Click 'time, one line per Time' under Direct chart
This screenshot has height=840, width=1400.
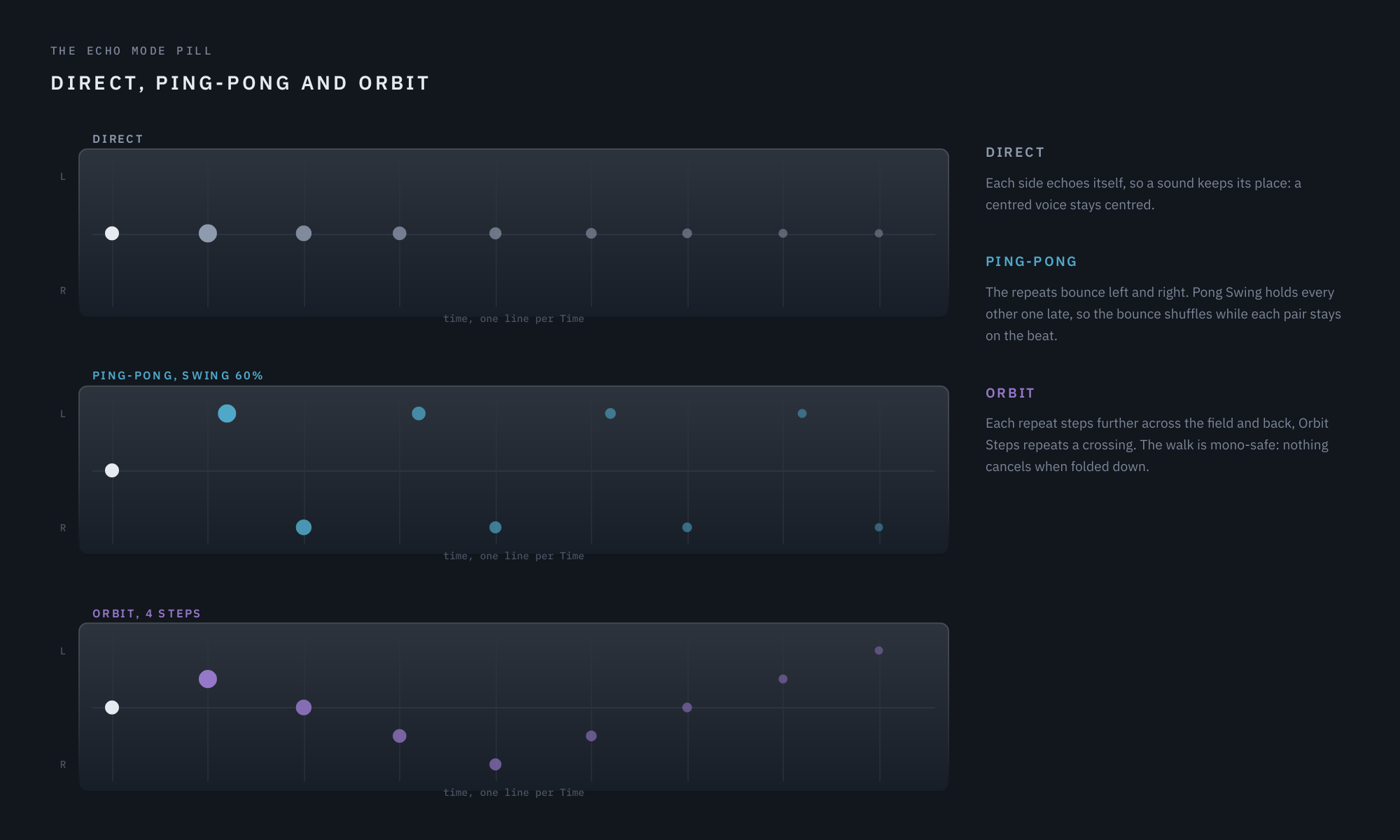[514, 318]
